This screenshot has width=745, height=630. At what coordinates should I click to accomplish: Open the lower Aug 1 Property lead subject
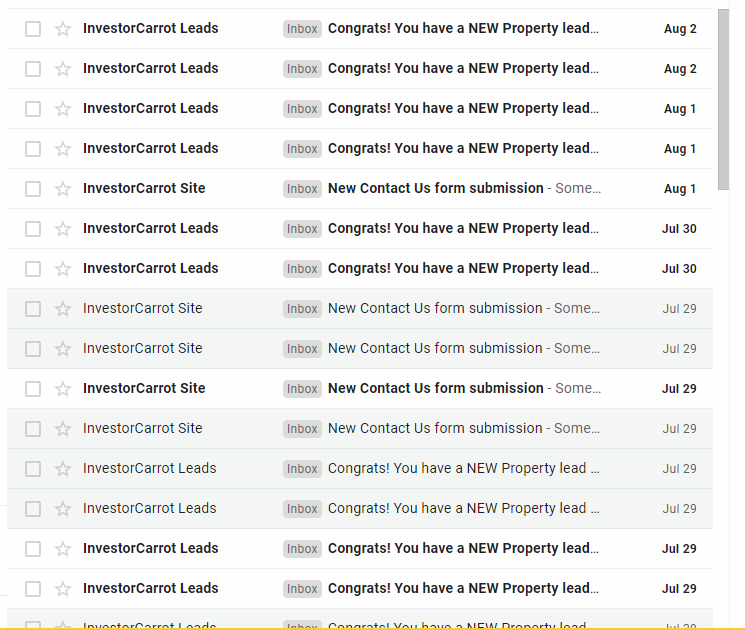463,149
